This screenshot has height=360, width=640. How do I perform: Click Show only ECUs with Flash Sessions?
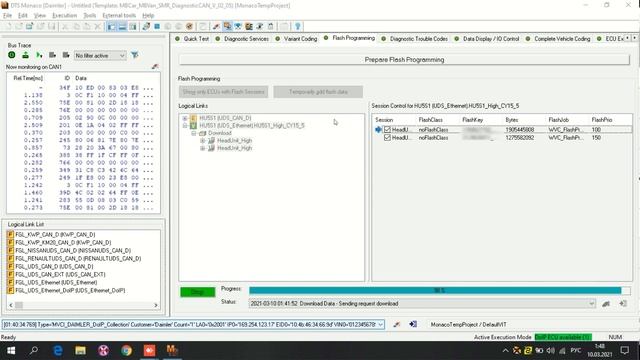[x=223, y=92]
